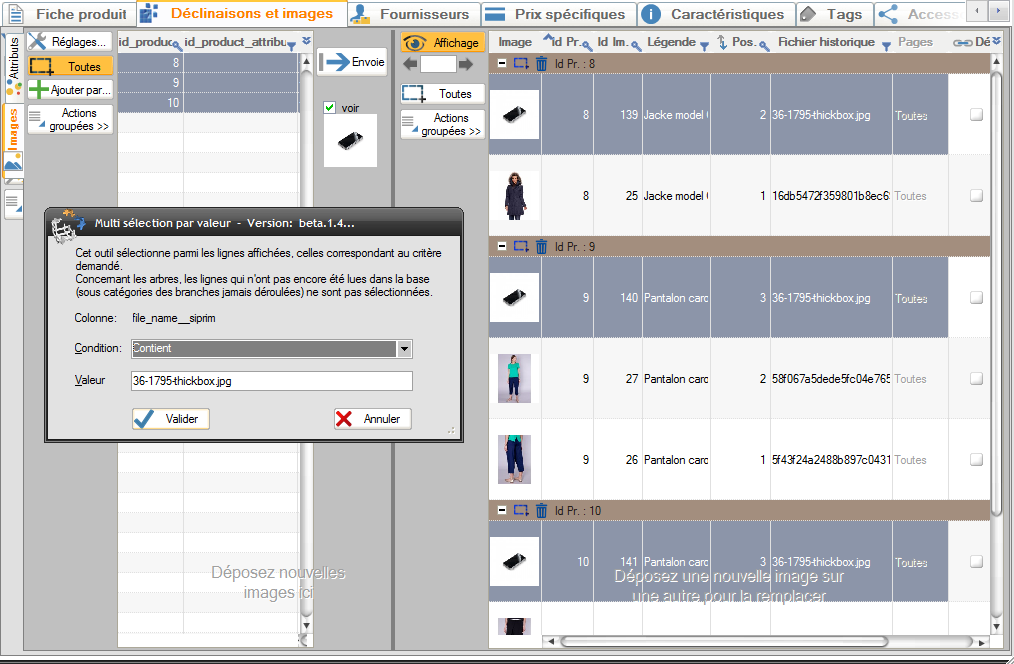Click the select-group icon in Id Pr. 9 header
Screen dimensions: 1014x664
tap(521, 246)
